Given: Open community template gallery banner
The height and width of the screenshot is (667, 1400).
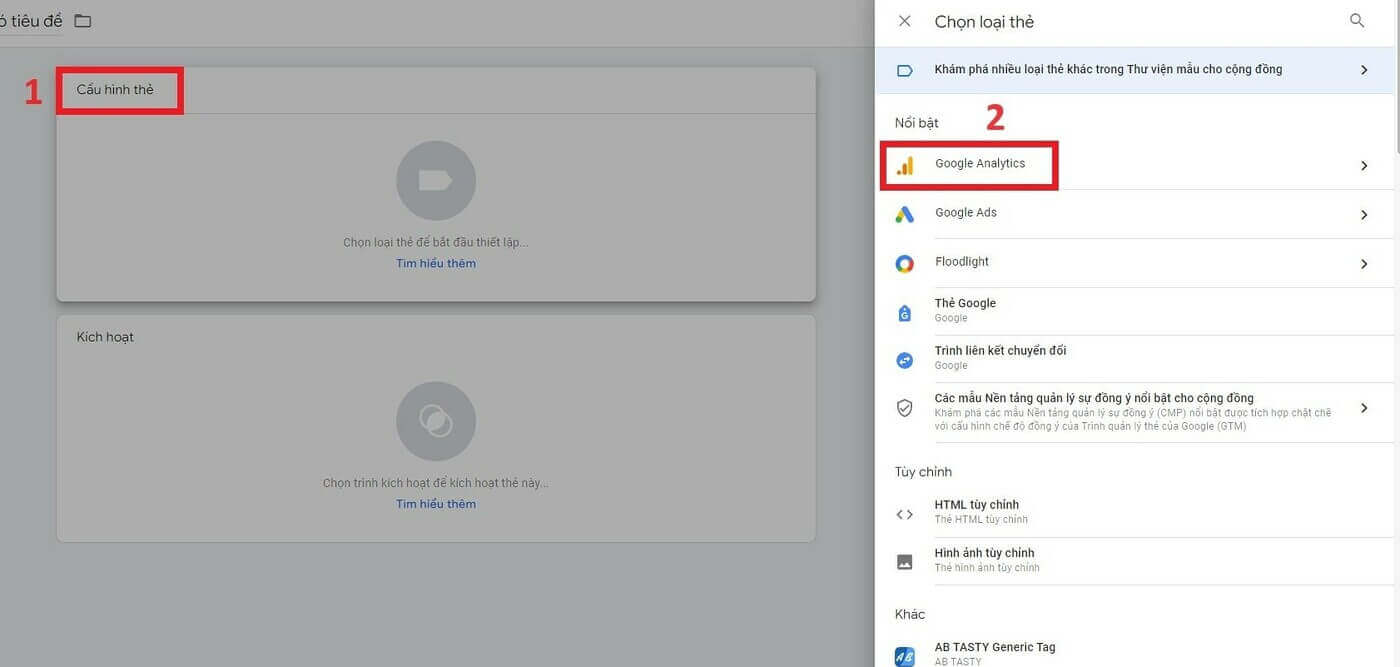Looking at the screenshot, I should pyautogui.click(x=1134, y=70).
